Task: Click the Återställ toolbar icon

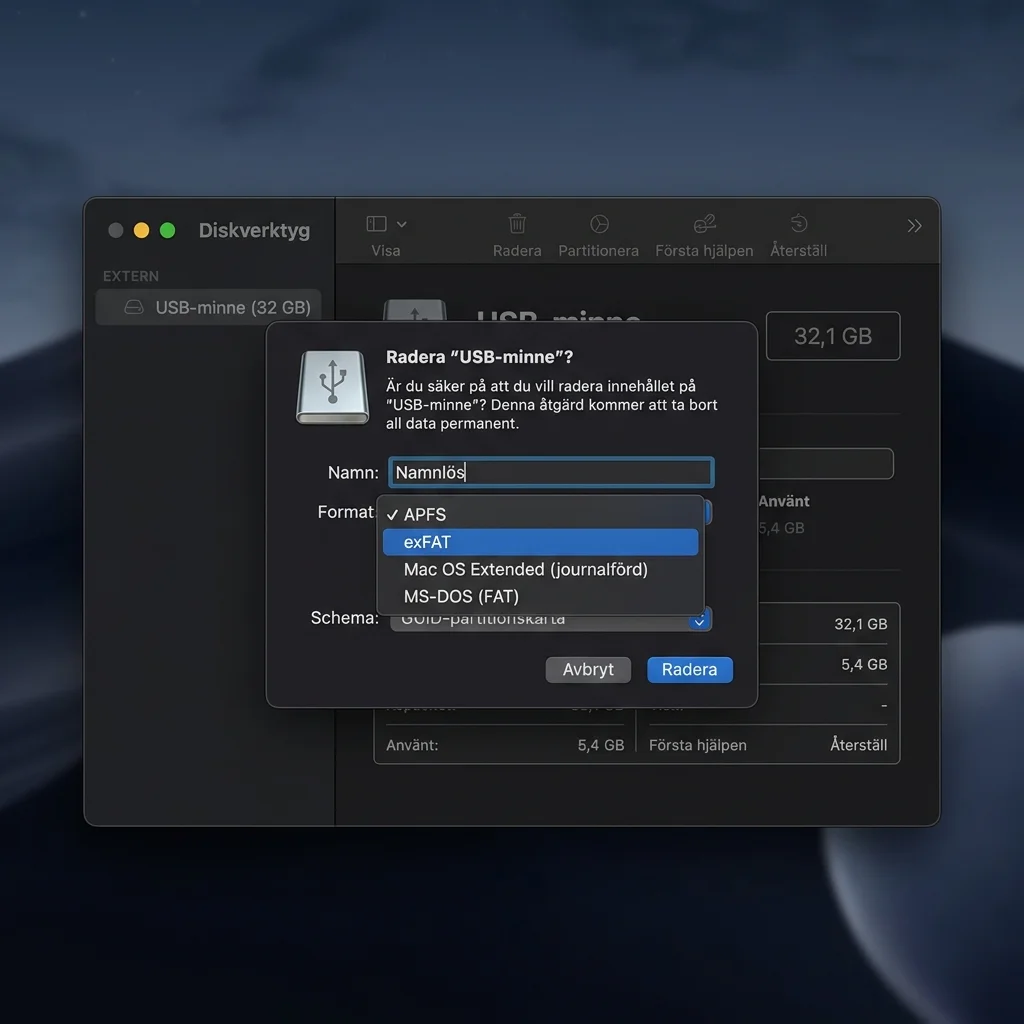Action: (x=799, y=224)
